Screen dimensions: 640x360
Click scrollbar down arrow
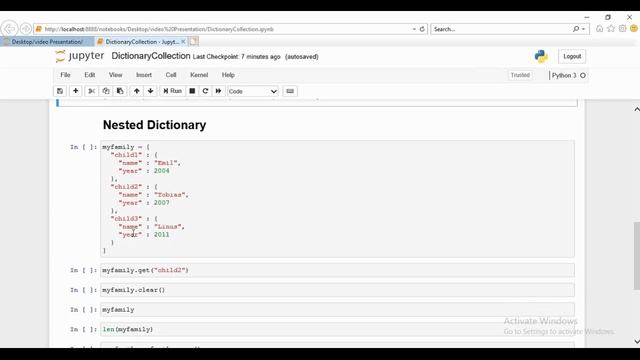click(636, 341)
